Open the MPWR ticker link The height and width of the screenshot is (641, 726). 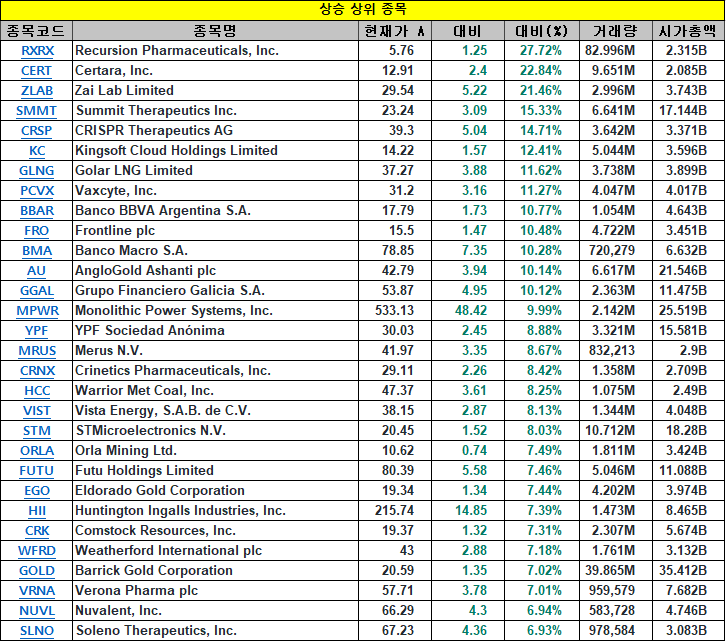pyautogui.click(x=38, y=310)
